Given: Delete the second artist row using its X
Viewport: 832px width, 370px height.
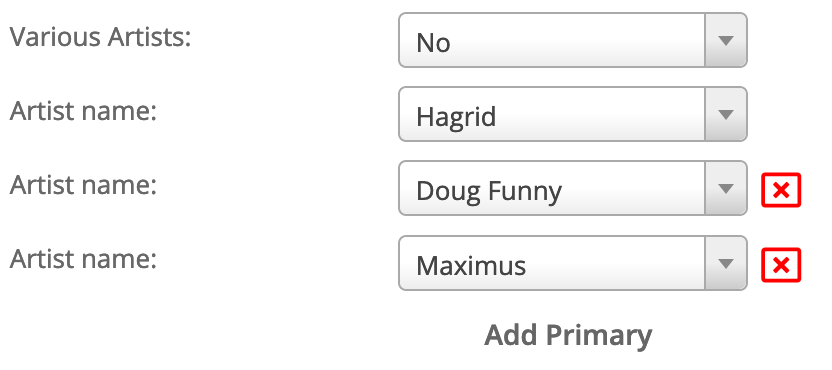Looking at the screenshot, I should (x=781, y=190).
